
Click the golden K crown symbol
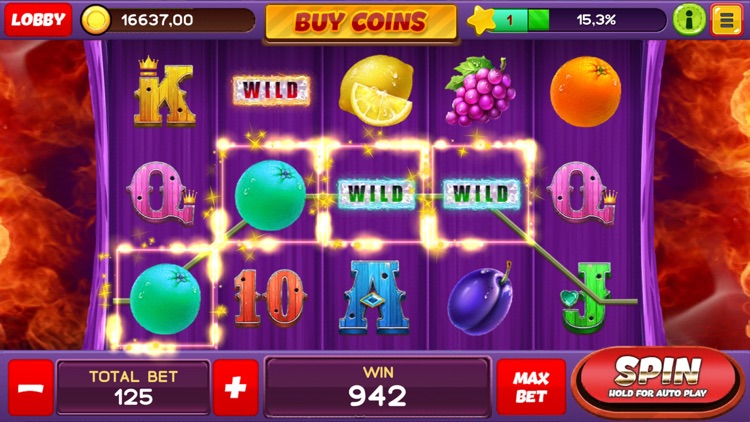pos(165,92)
